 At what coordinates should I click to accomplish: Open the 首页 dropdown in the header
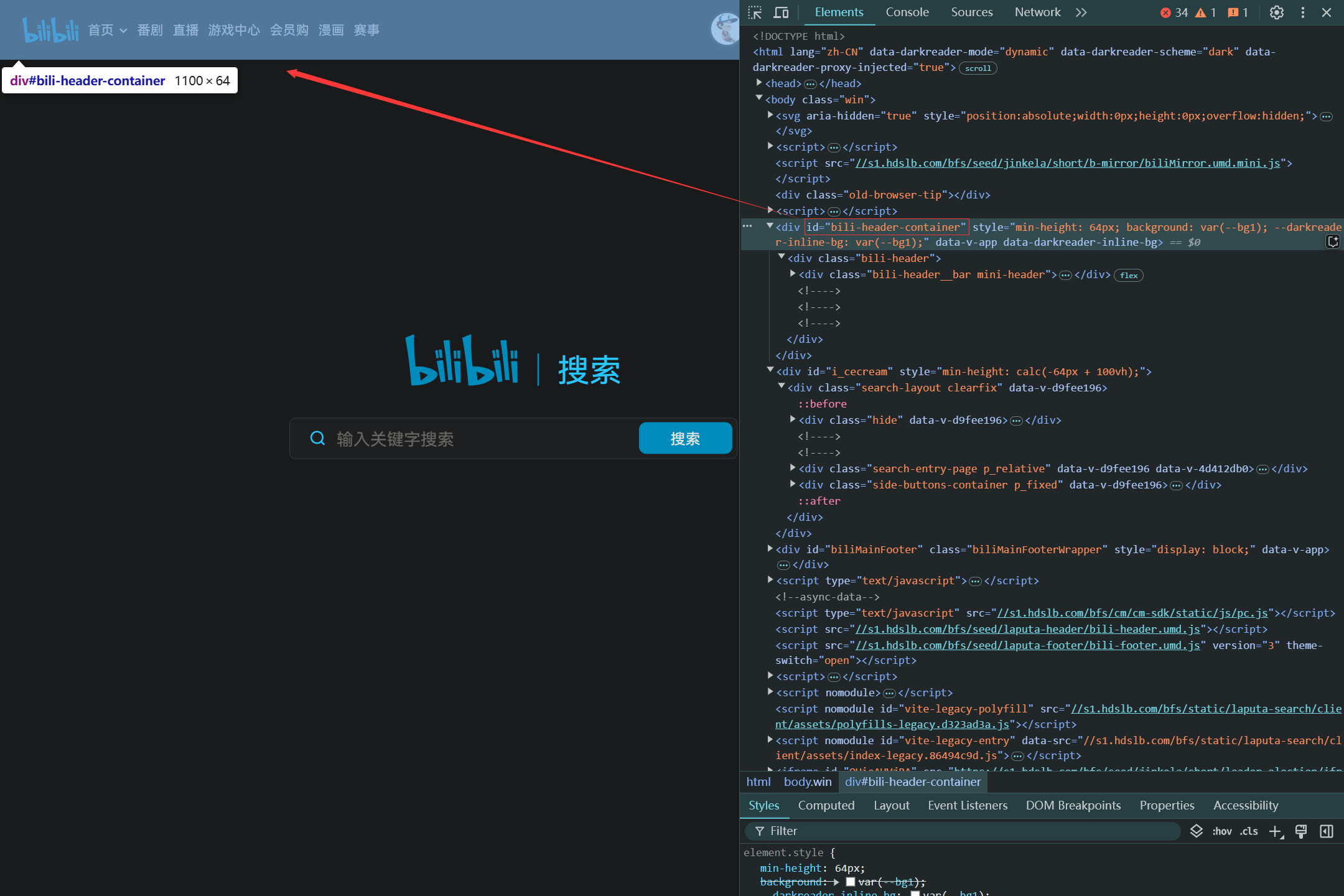(107, 30)
